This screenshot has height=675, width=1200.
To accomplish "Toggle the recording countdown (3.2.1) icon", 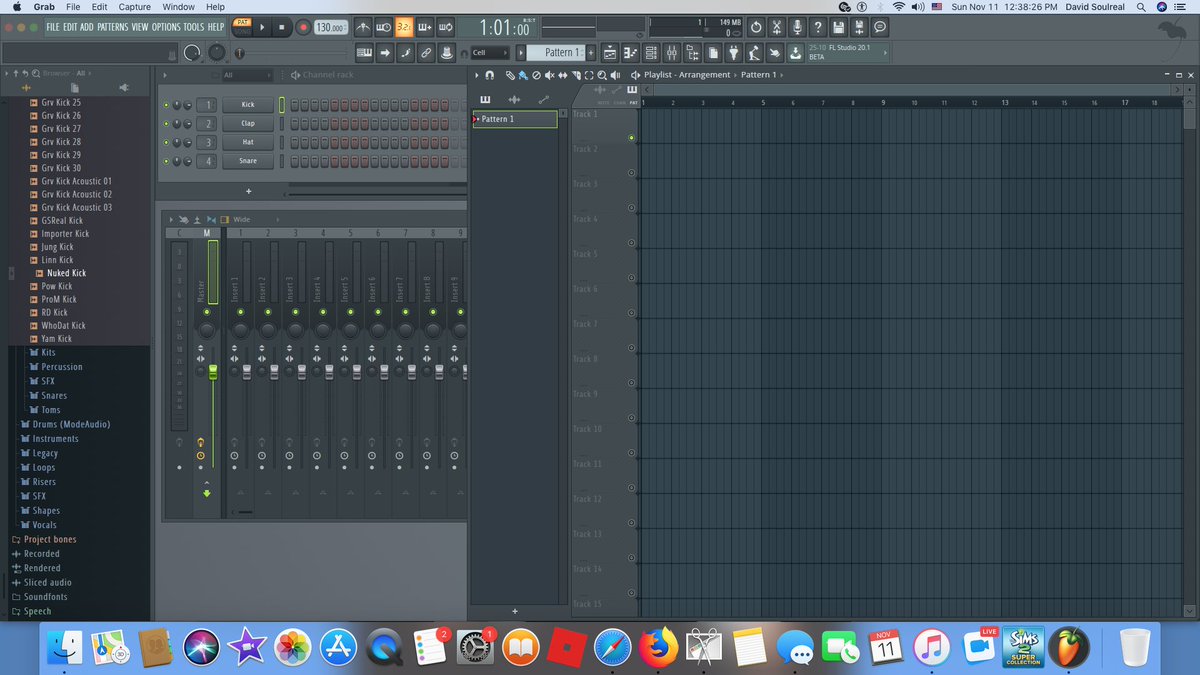I will click(404, 27).
